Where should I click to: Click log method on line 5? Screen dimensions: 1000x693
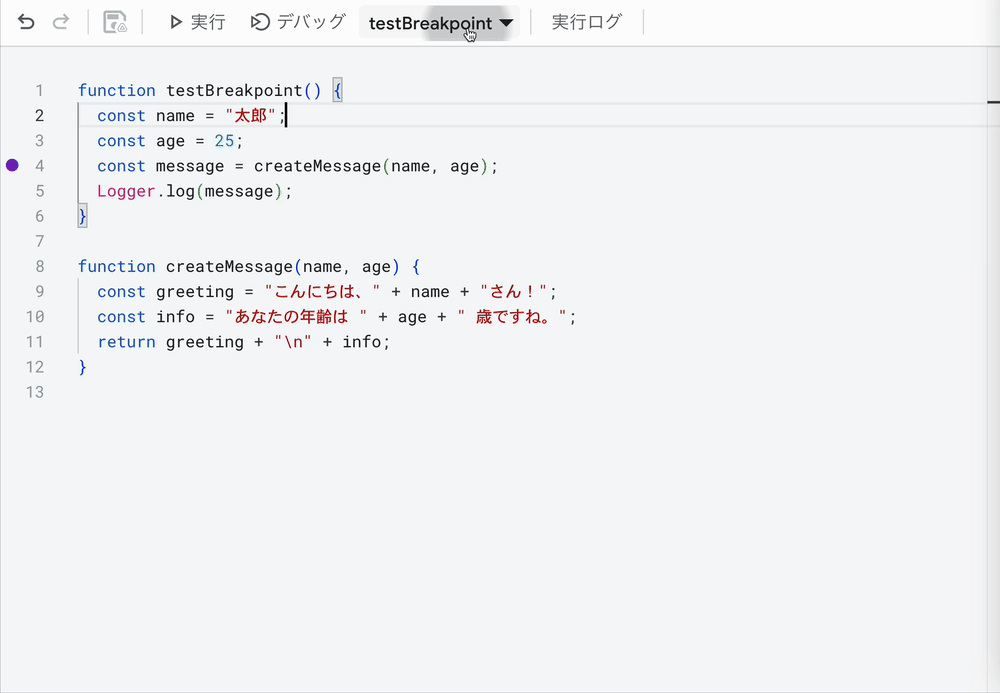(x=180, y=191)
